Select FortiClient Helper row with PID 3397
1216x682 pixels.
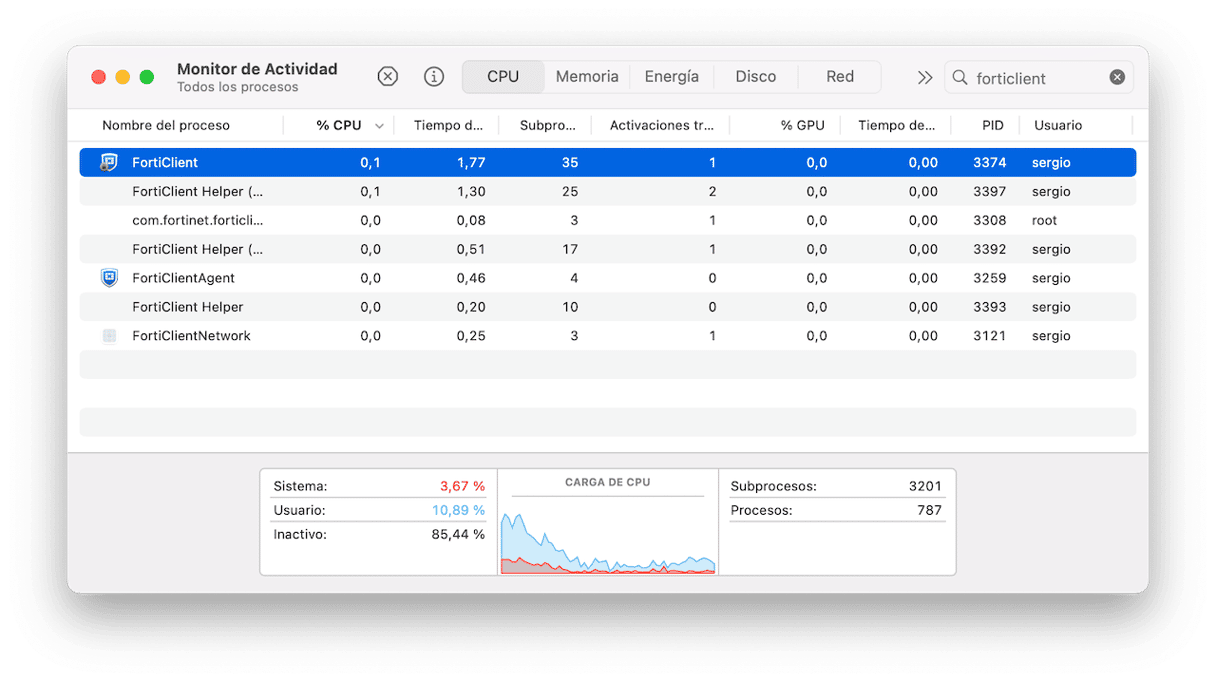608,191
